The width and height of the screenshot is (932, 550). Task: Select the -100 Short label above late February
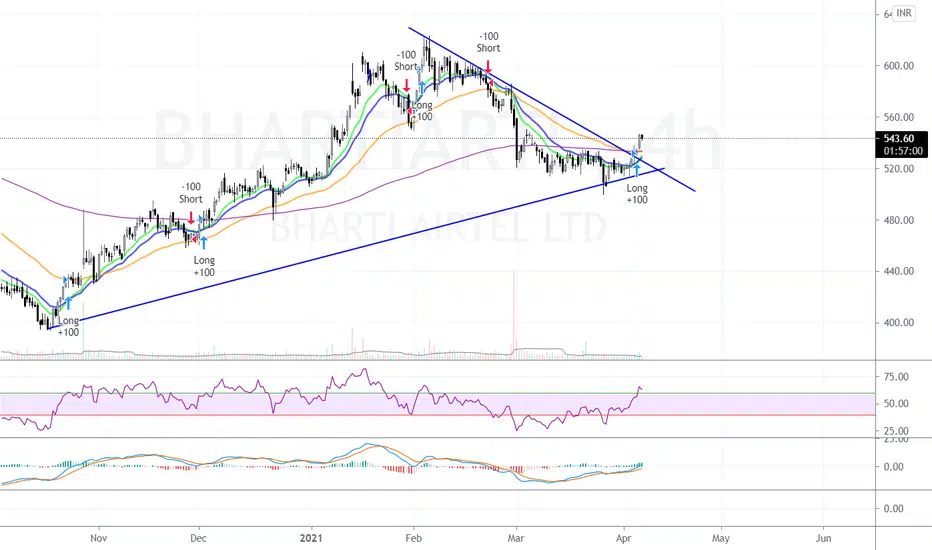coord(488,42)
